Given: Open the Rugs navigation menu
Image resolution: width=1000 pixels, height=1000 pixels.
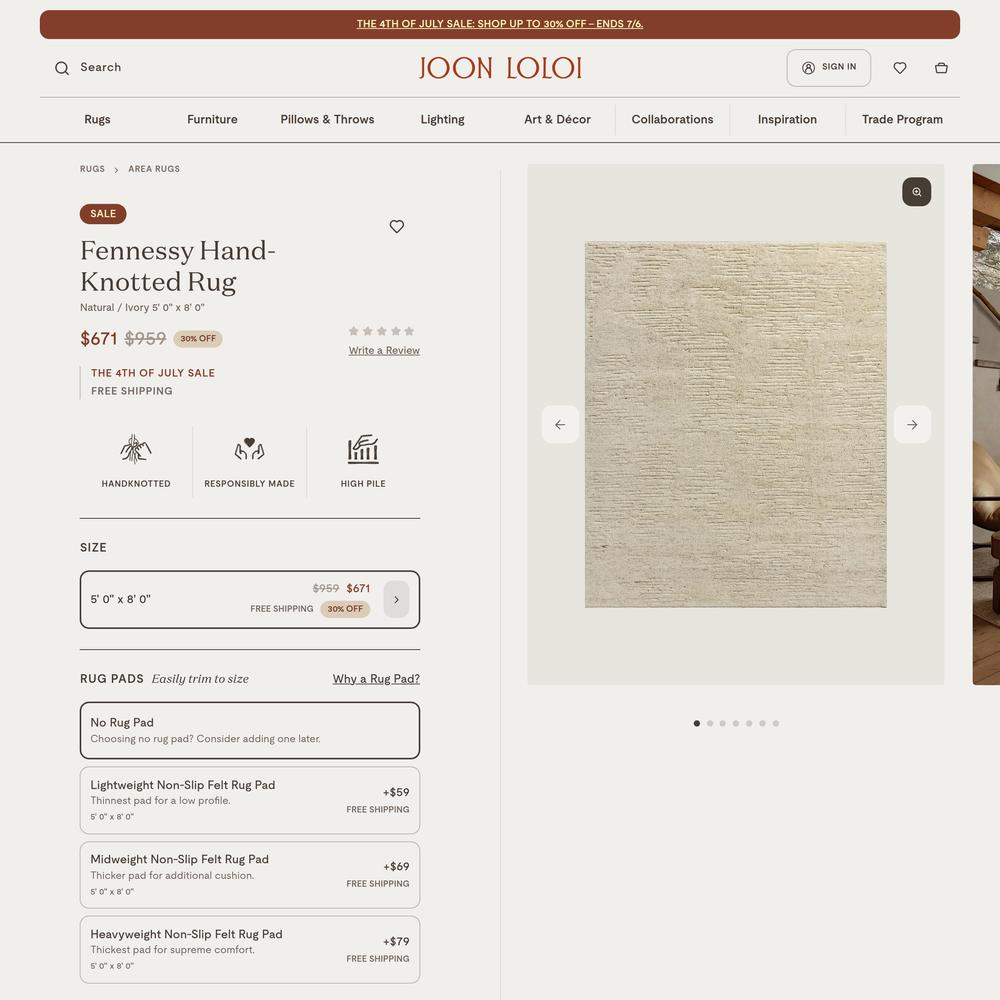Looking at the screenshot, I should pyautogui.click(x=97, y=119).
